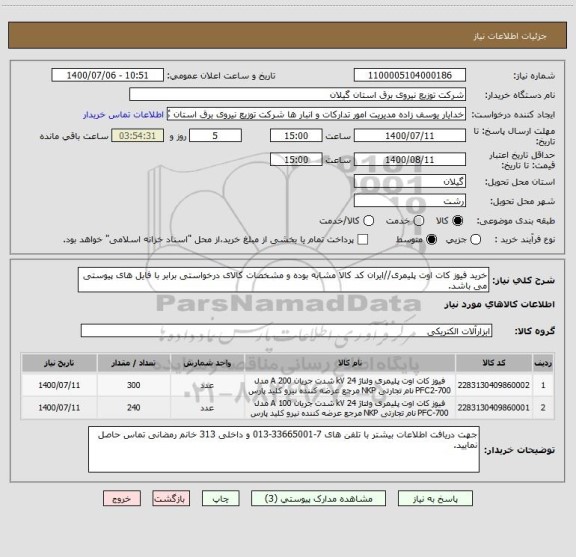The width and height of the screenshot is (576, 557).
Task: Click the تاریخ نیاز column header
Action: point(59,363)
